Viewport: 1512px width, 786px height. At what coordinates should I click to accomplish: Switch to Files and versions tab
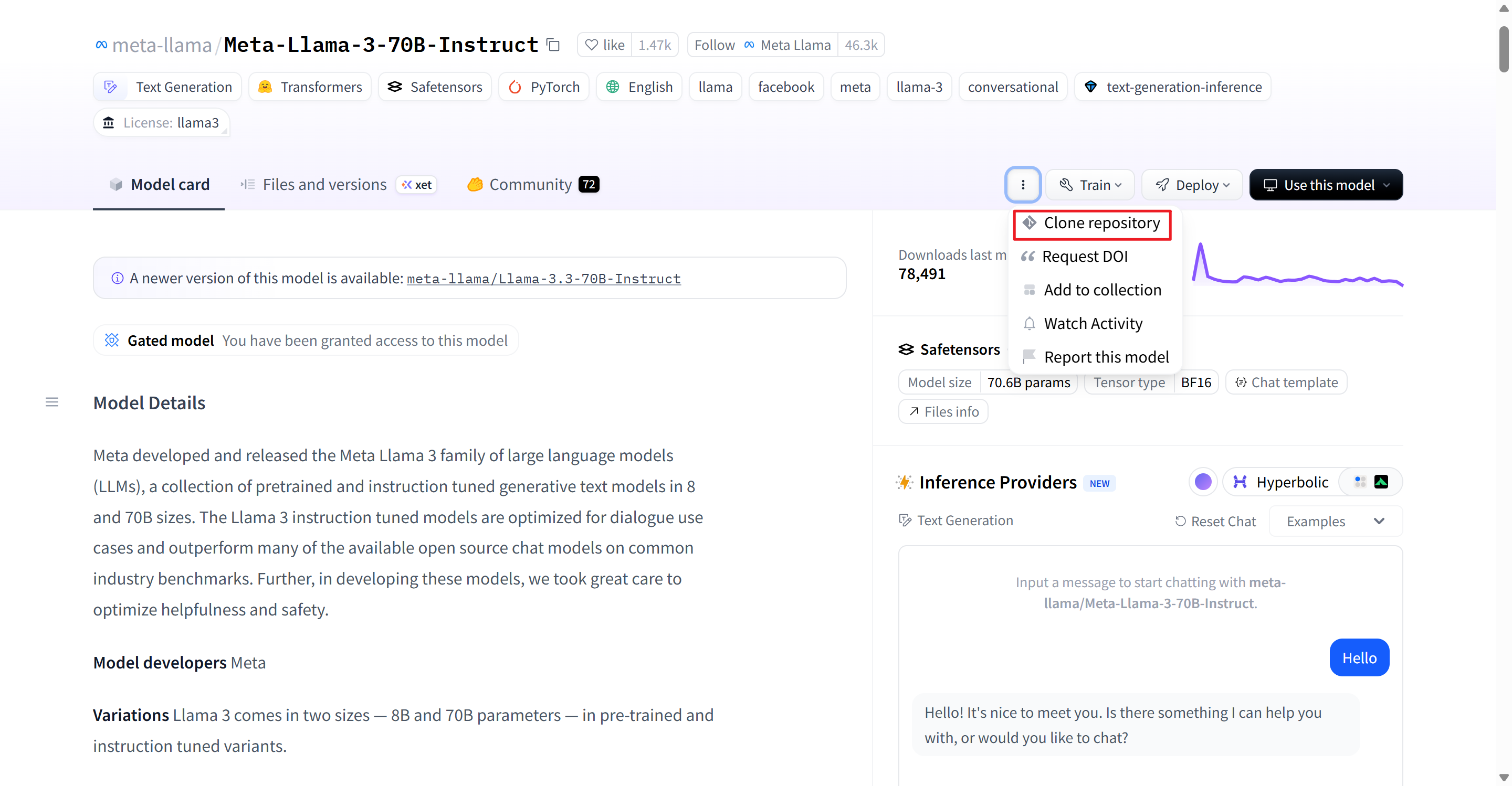324,184
